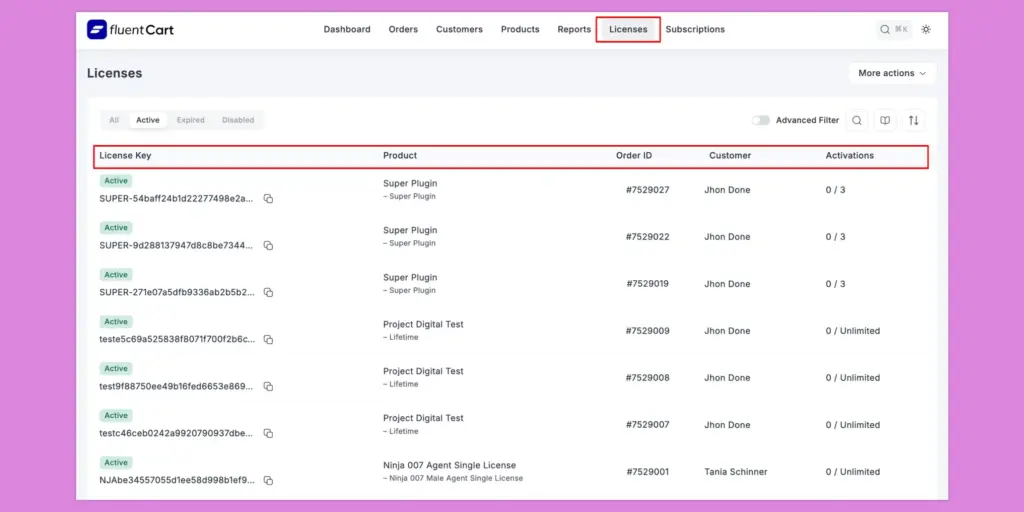Click the Activations column header
Image resolution: width=1024 pixels, height=512 pixels.
pyautogui.click(x=850, y=155)
